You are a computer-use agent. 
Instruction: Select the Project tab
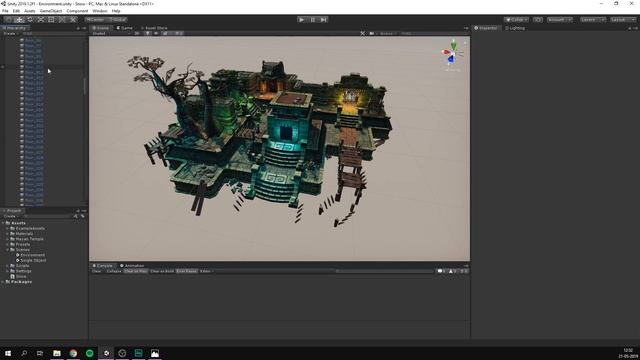[x=13, y=211]
